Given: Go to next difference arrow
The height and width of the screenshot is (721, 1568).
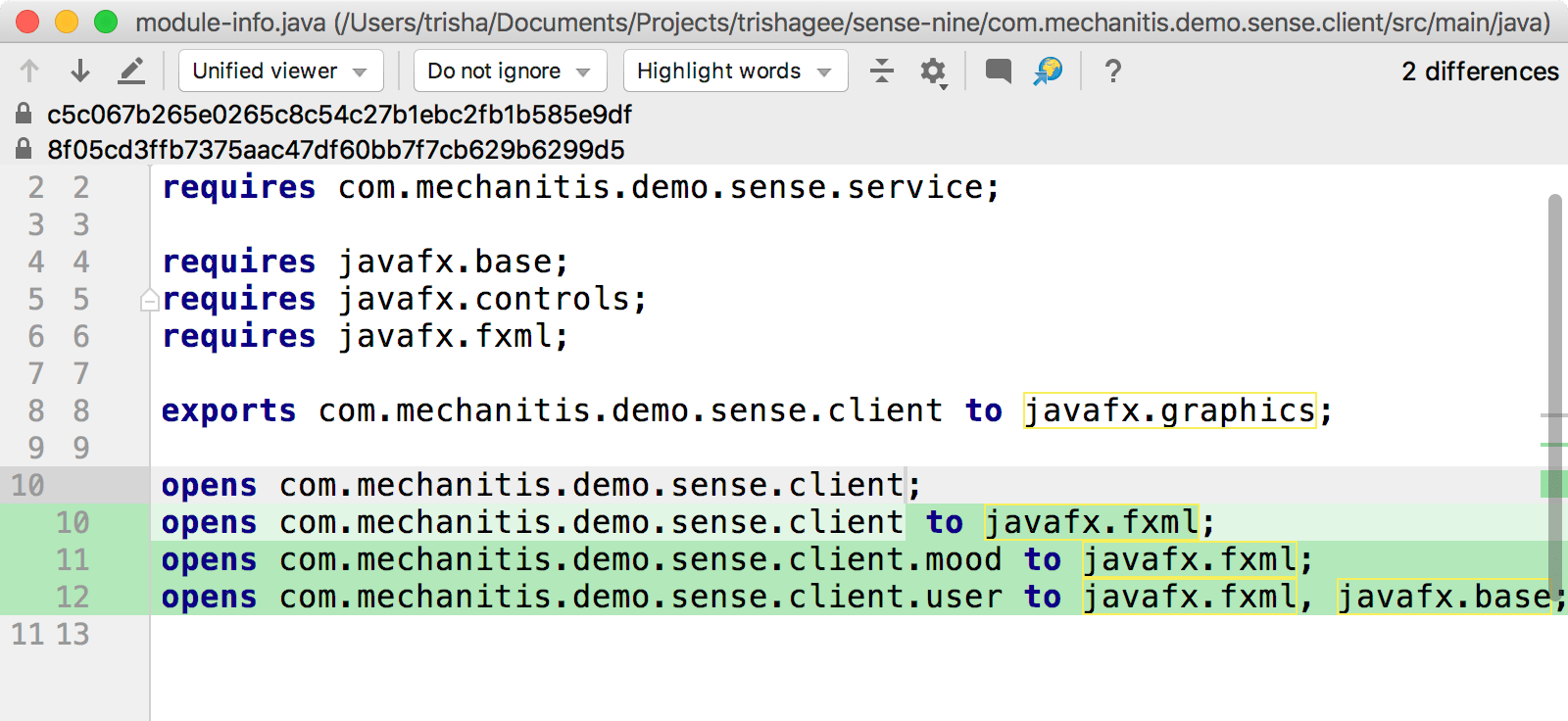Looking at the screenshot, I should click(80, 71).
